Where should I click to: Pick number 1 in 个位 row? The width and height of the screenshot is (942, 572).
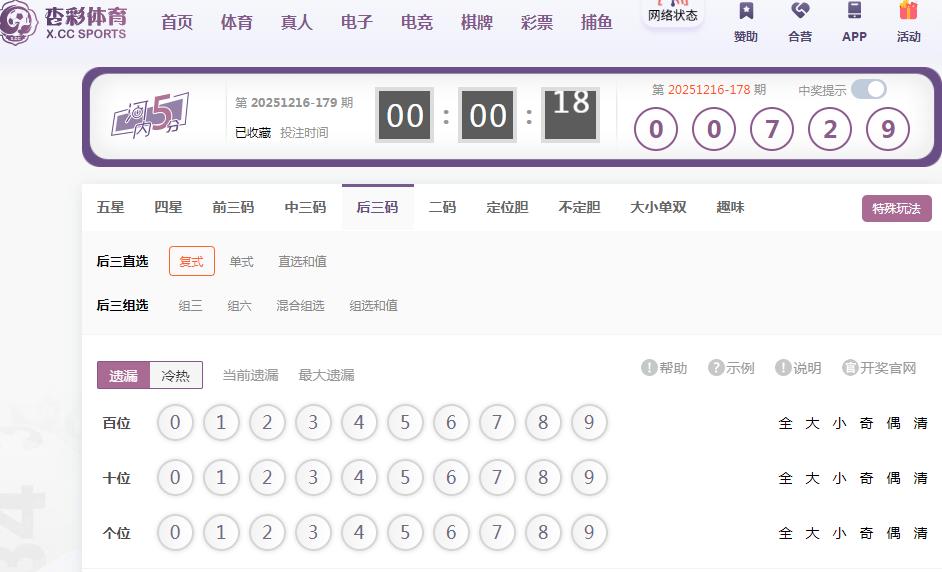221,532
